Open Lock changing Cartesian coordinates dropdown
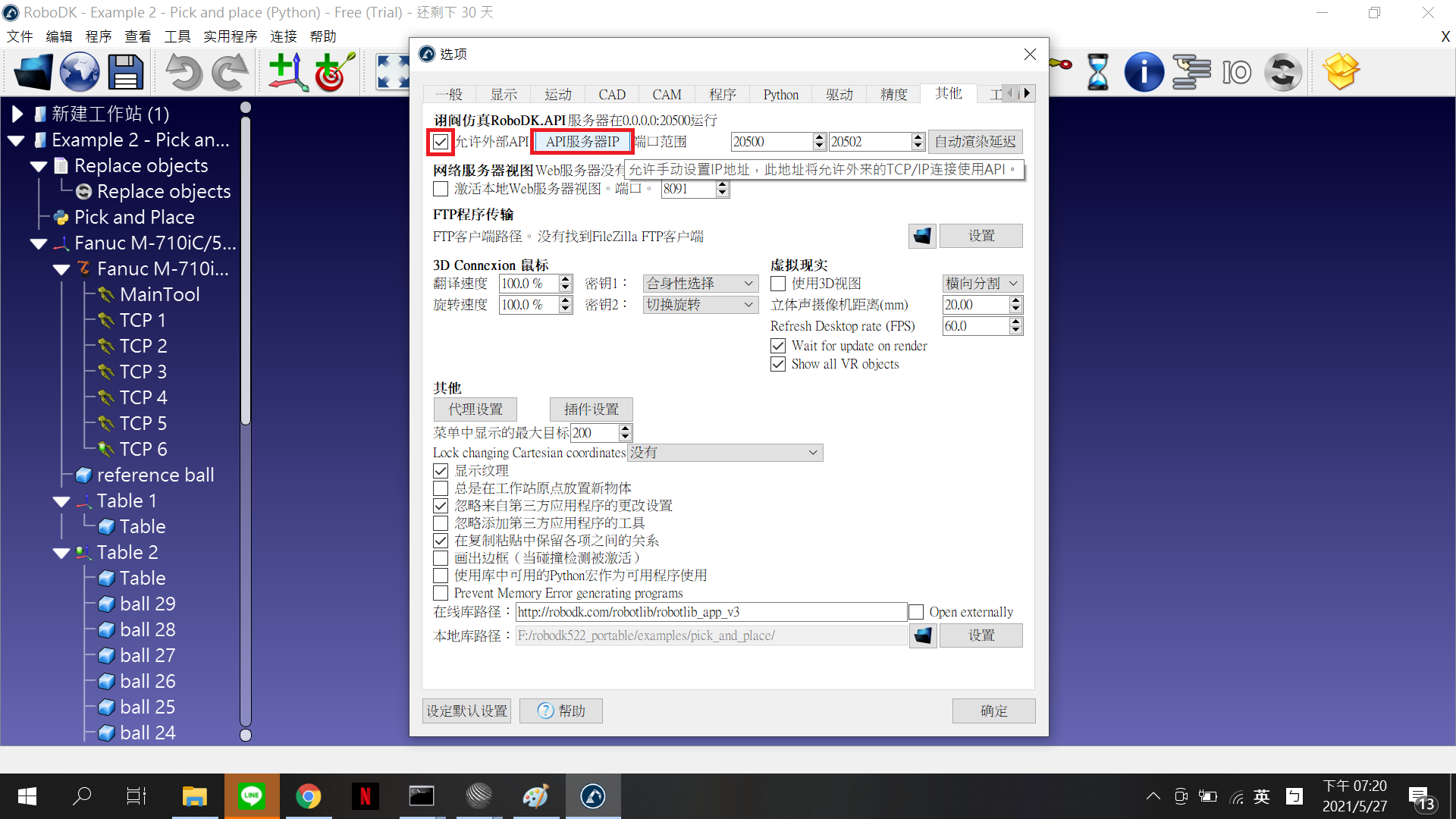The image size is (1456, 819). coord(725,453)
